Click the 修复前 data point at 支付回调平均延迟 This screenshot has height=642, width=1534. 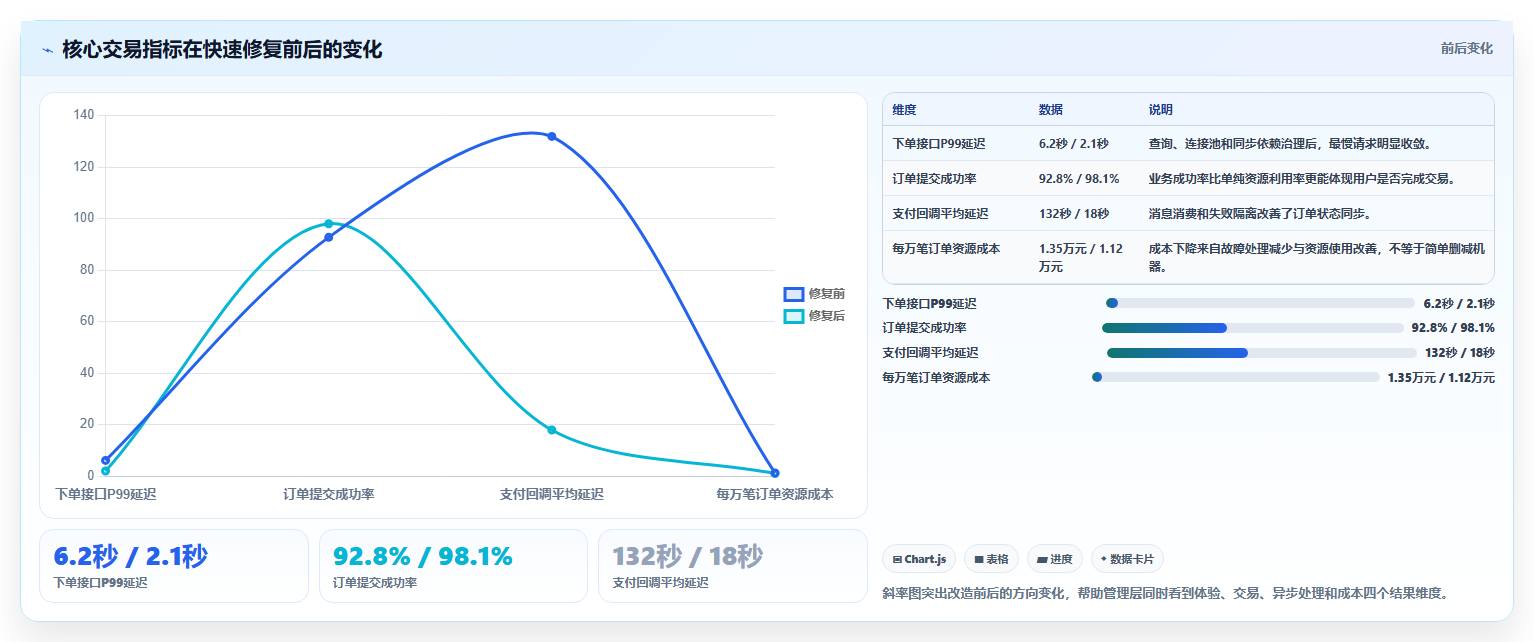click(x=552, y=136)
